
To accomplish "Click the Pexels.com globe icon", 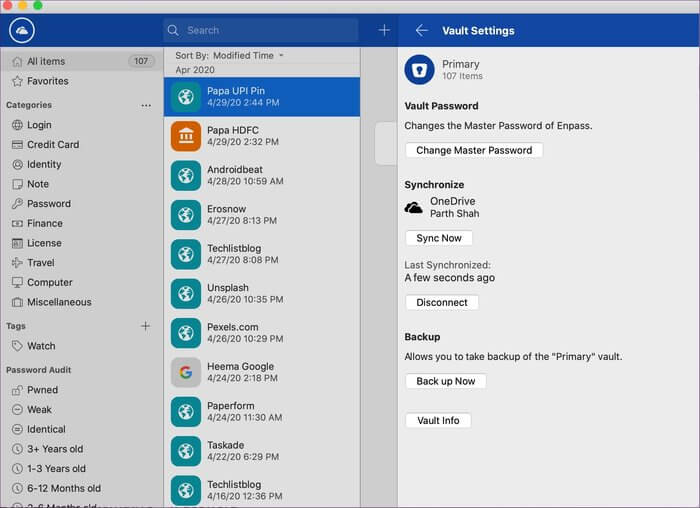I will click(186, 333).
